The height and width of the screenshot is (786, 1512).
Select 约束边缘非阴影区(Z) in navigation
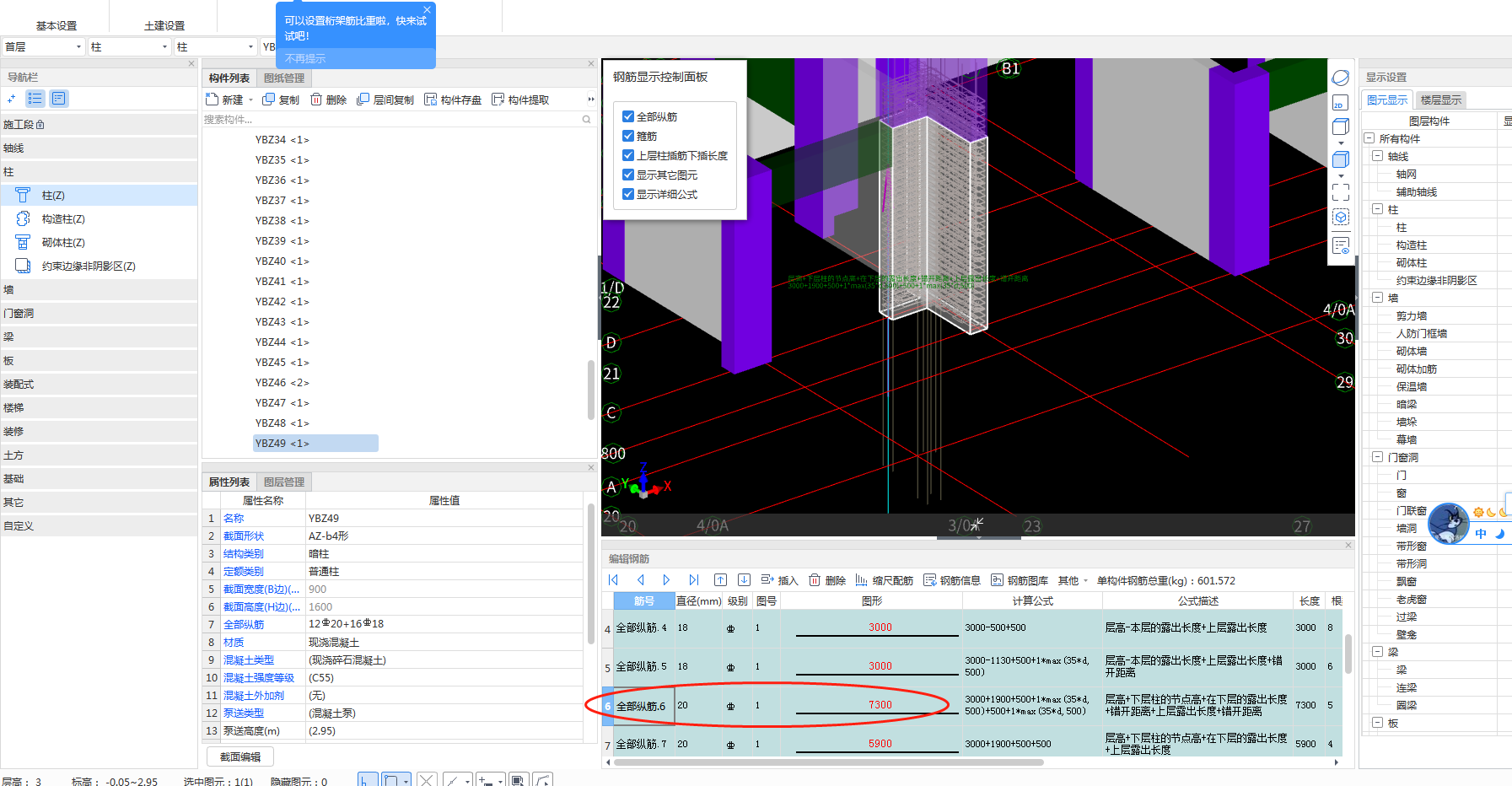coord(100,266)
